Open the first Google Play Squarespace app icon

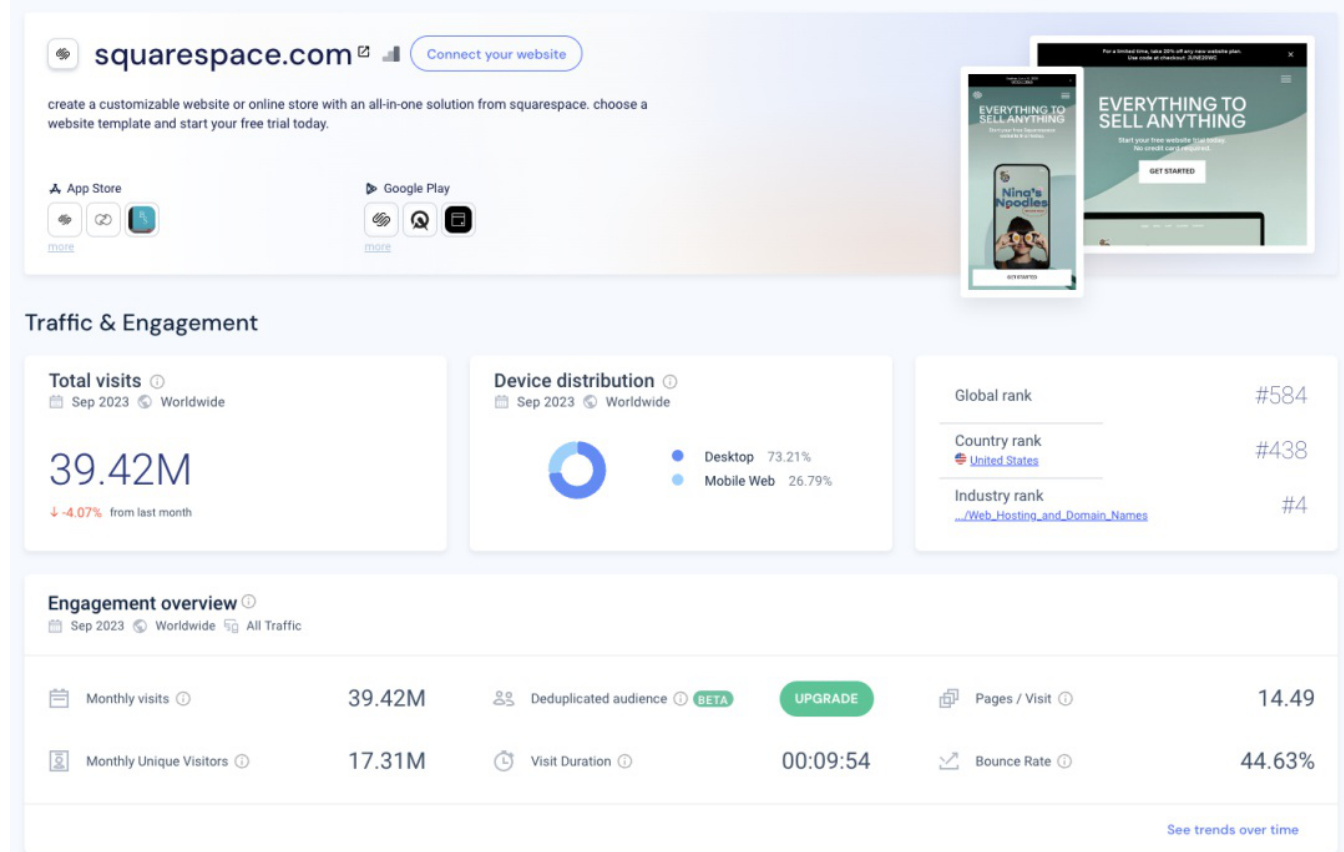pyautogui.click(x=381, y=219)
